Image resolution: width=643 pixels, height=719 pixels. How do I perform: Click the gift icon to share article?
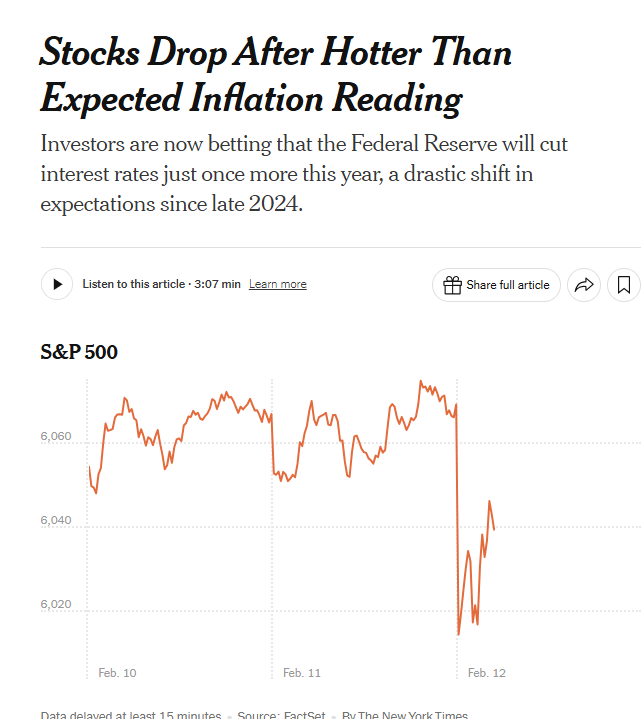(x=452, y=285)
